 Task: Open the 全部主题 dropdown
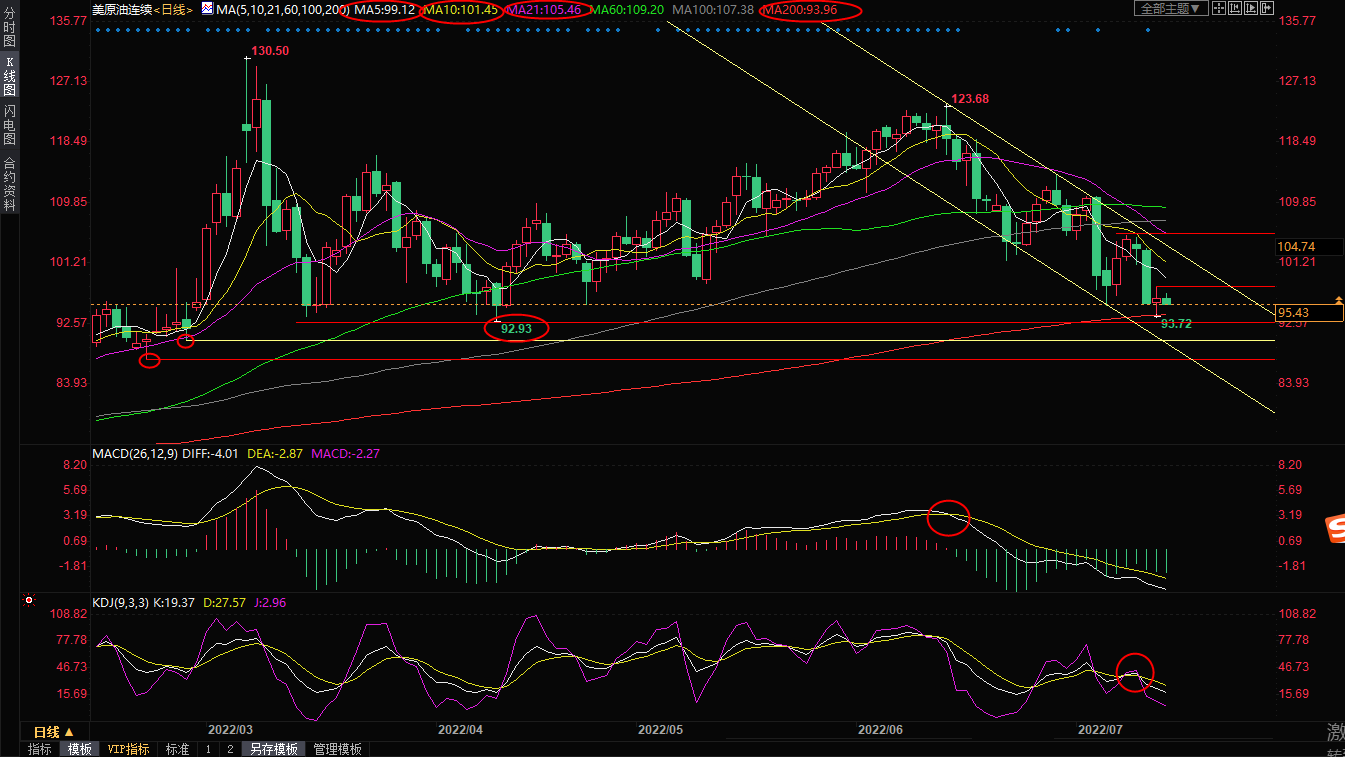(1168, 8)
